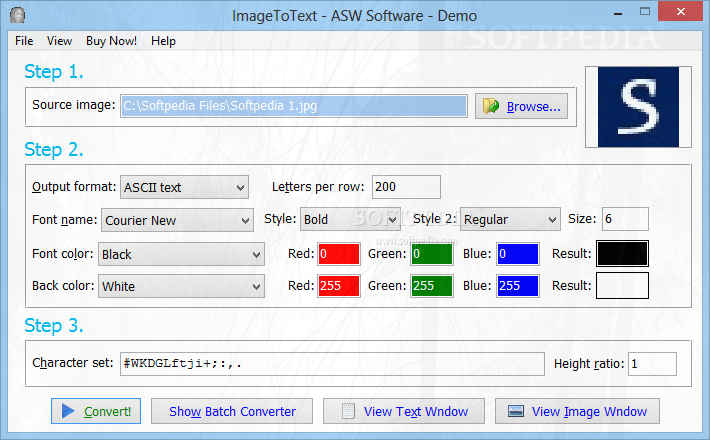
Task: Click the "Height ratio:" label
Action: [589, 364]
